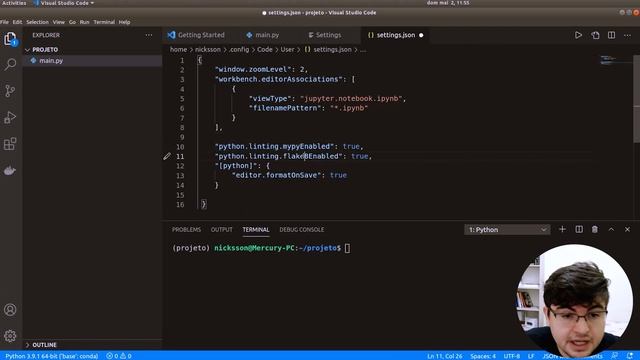640x360 pixels.
Task: Open the Selection menu
Action: (37, 22)
